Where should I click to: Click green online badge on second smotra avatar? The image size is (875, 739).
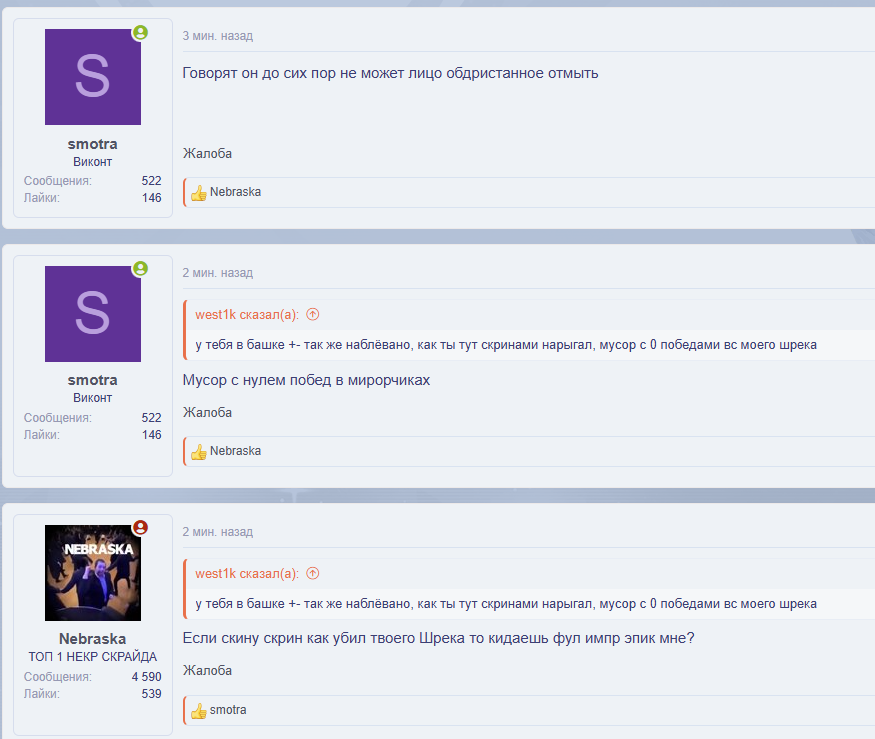(141, 268)
